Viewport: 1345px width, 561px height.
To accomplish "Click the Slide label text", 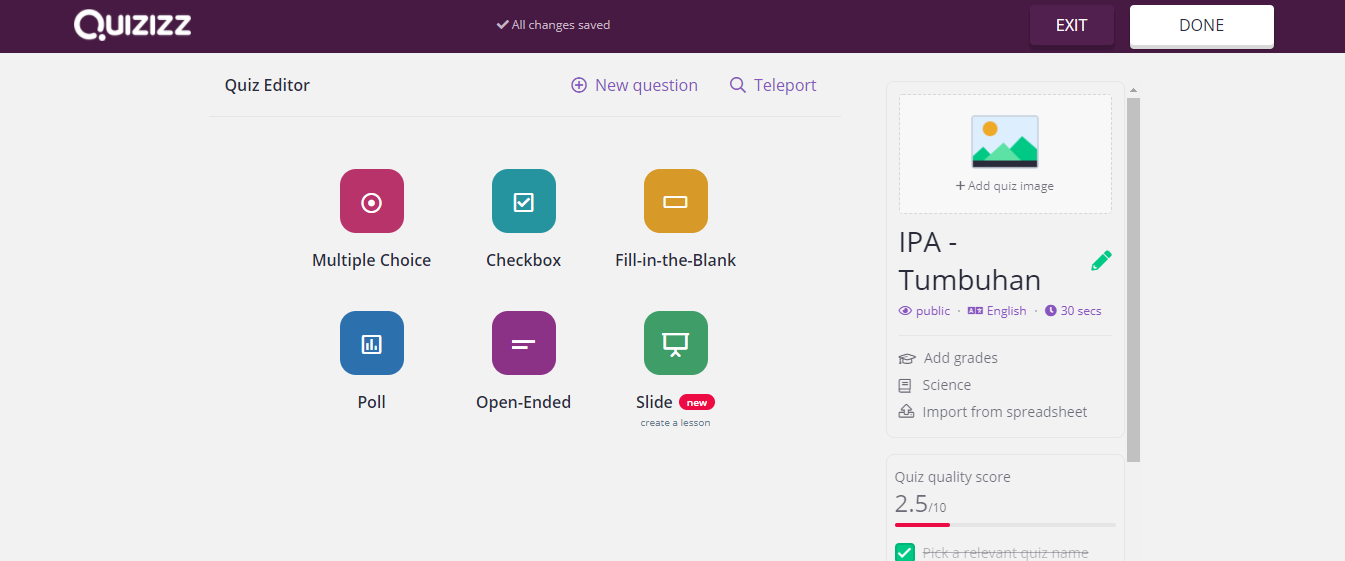I will coord(654,402).
